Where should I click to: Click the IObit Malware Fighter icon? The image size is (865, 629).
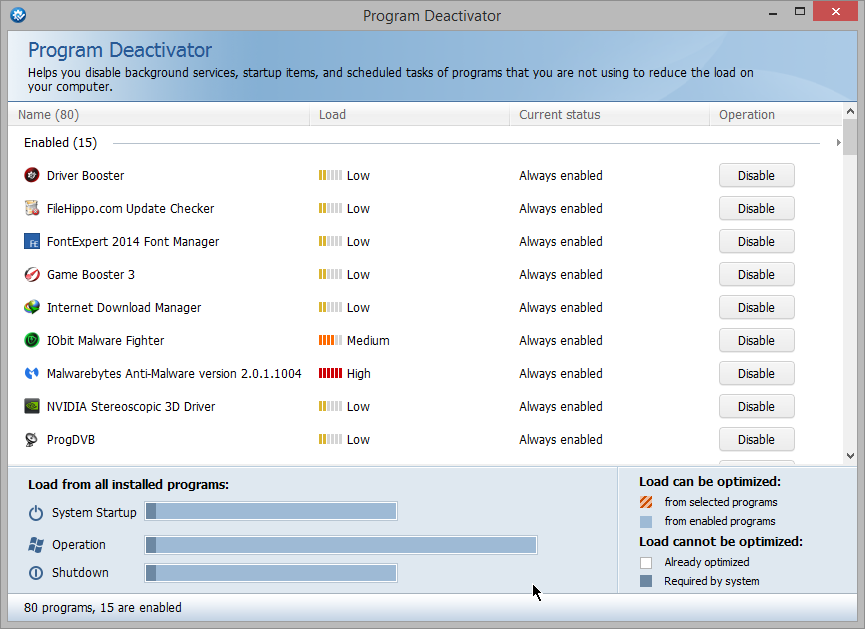point(32,340)
